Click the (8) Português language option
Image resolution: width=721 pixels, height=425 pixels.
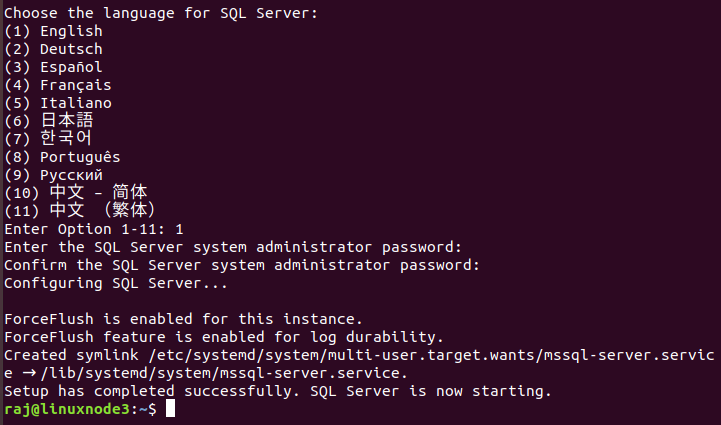tap(62, 157)
